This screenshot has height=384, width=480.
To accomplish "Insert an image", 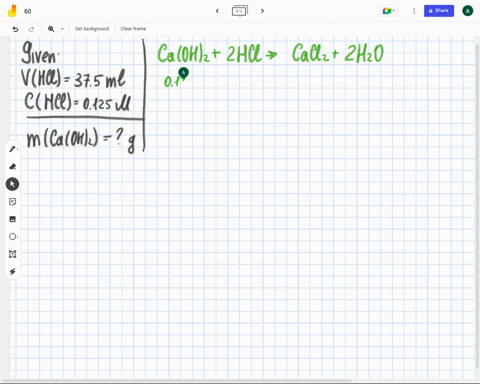I will tap(13, 219).
